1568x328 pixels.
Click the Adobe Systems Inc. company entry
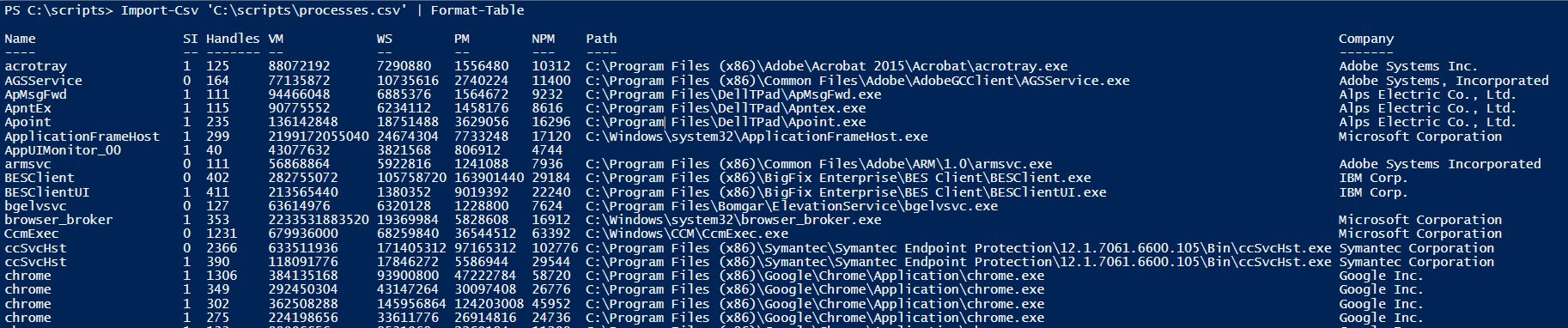[1408, 66]
